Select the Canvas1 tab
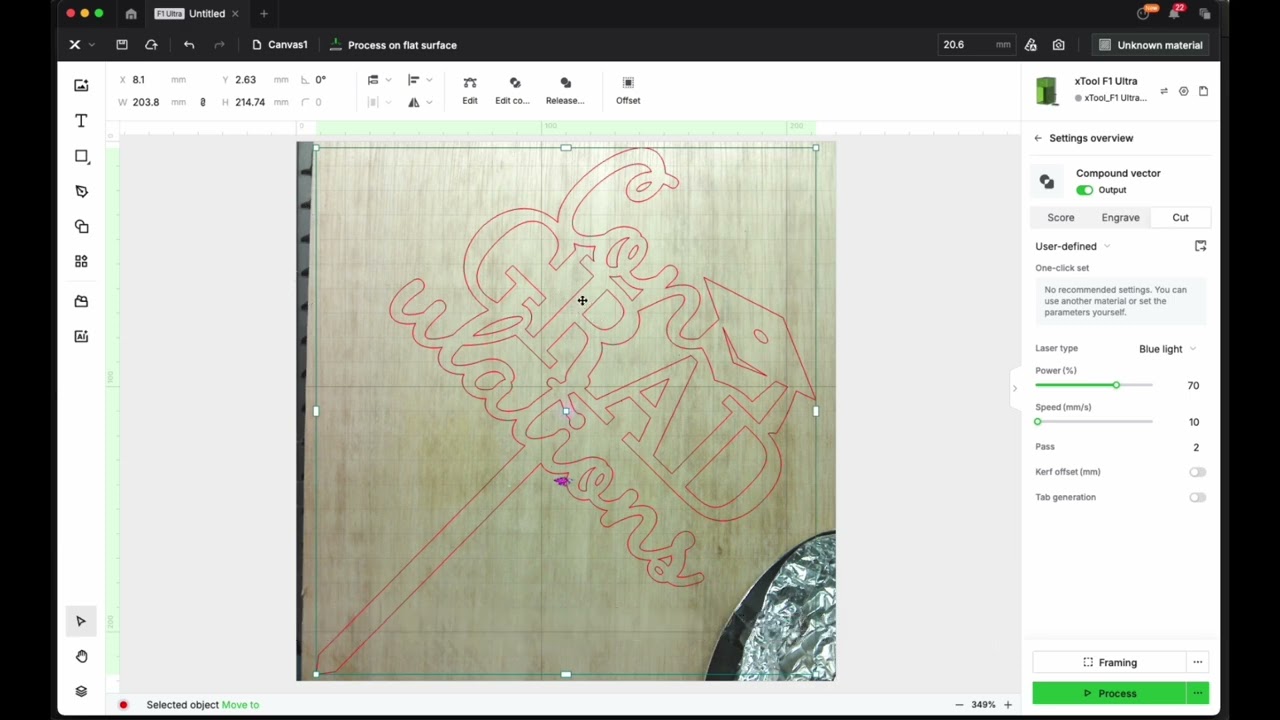Viewport: 1280px width, 720px height. pos(279,45)
